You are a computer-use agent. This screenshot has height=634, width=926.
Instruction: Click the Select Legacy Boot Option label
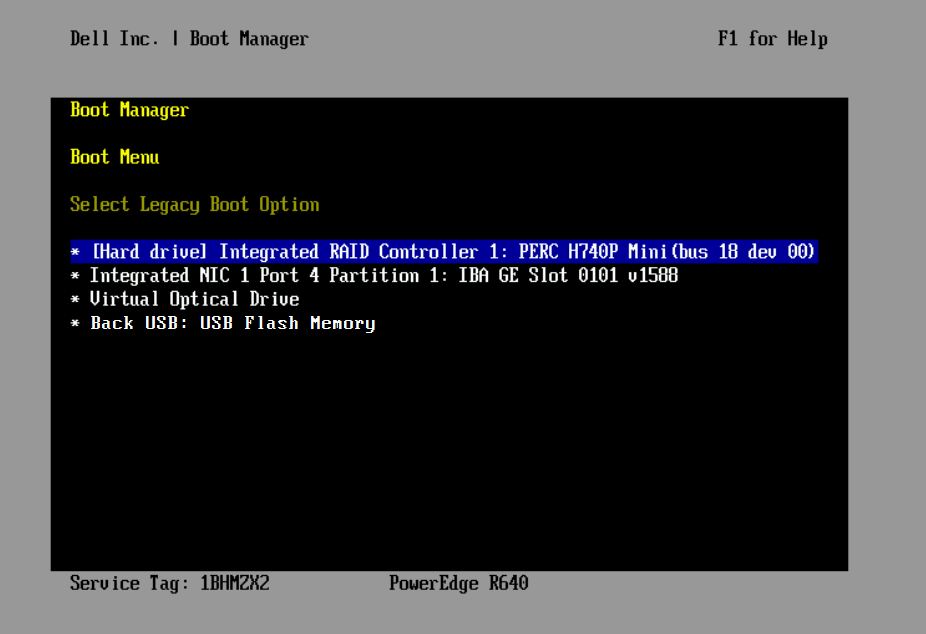(x=194, y=205)
